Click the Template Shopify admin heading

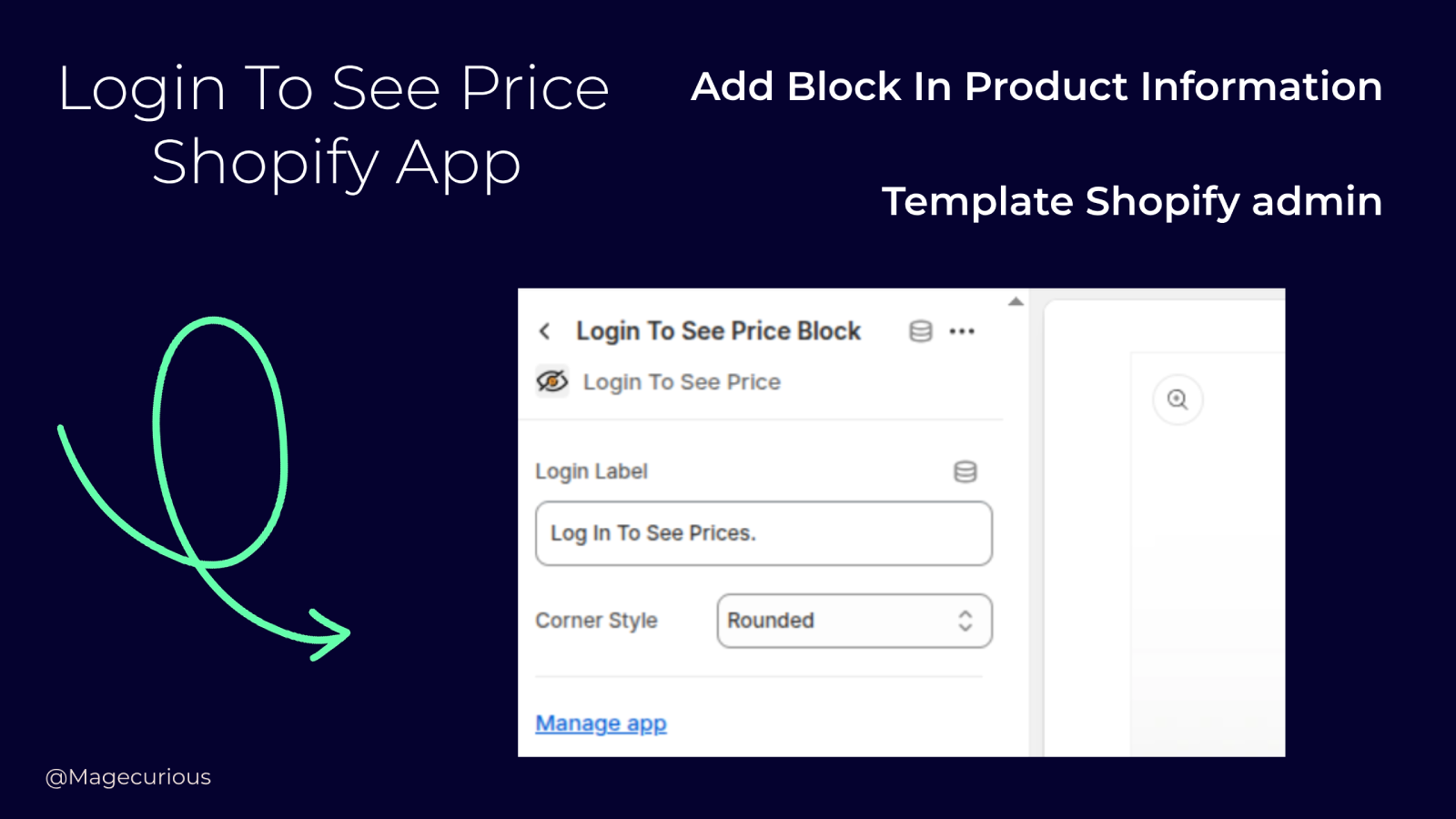coord(1132,201)
